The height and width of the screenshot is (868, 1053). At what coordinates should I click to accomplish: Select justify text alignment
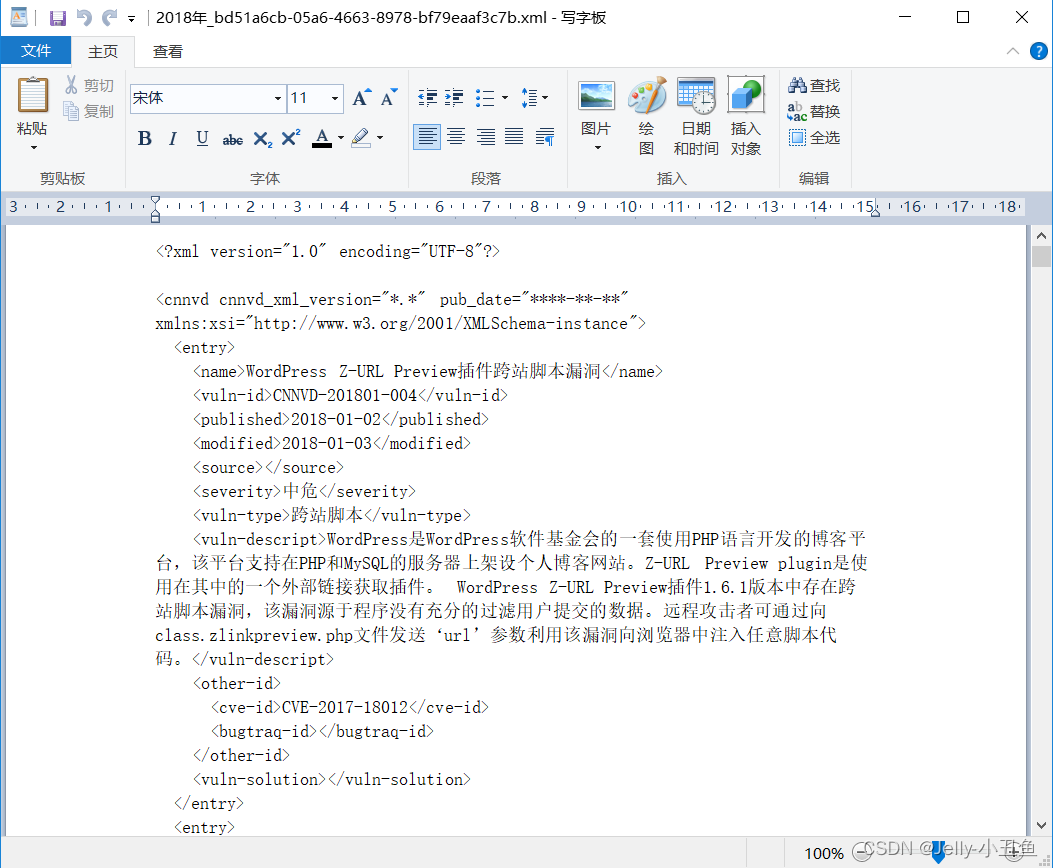tap(514, 137)
